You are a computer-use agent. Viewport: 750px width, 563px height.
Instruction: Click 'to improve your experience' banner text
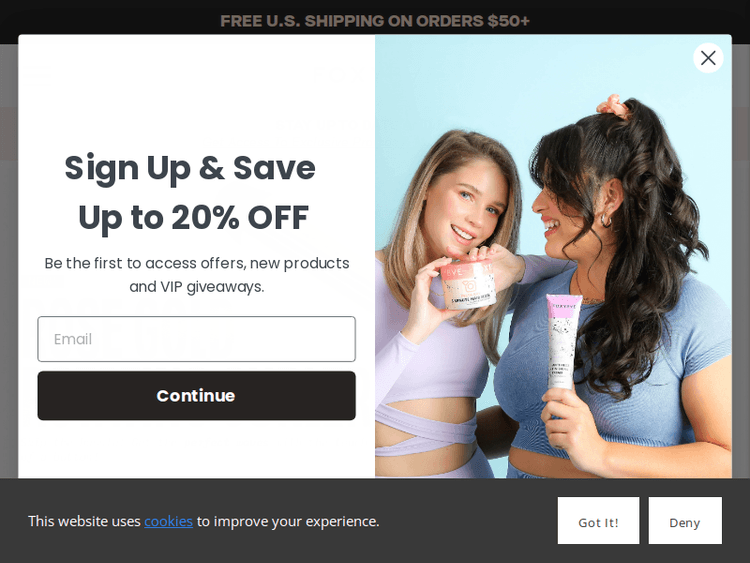click(288, 521)
